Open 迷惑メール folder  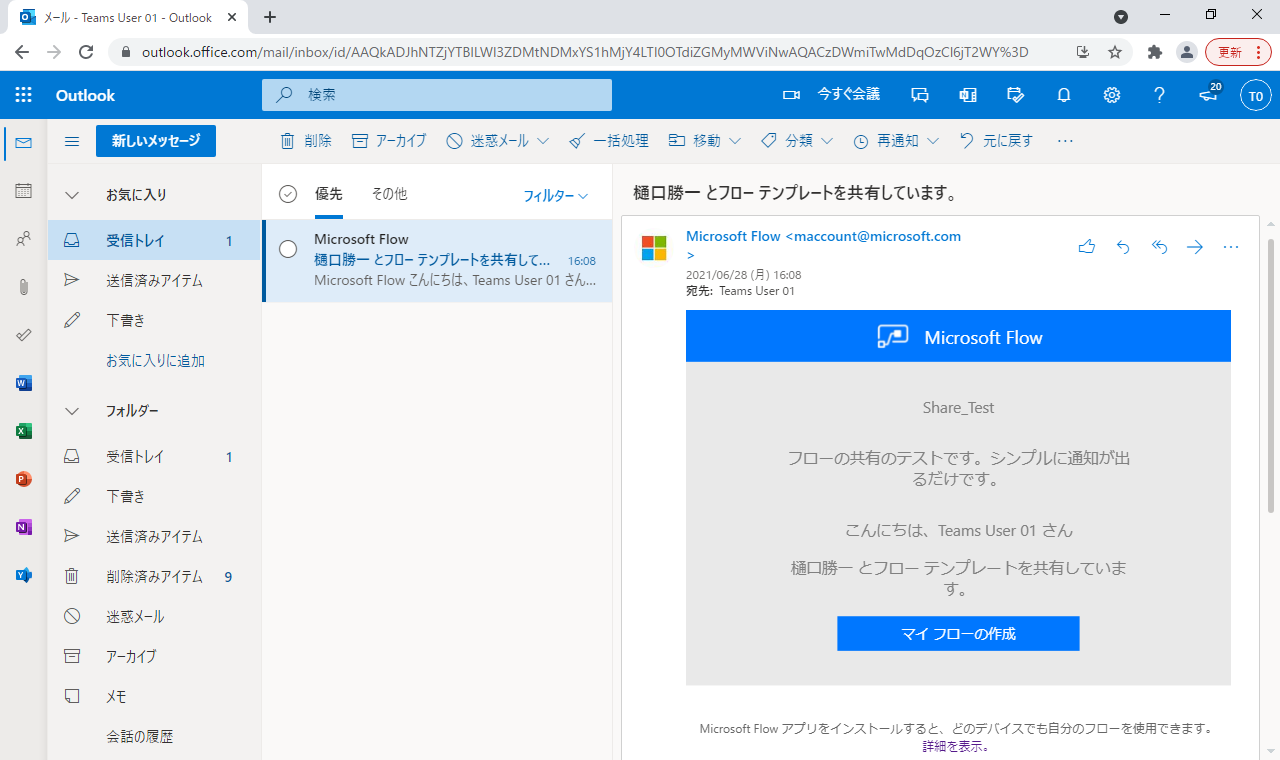click(154, 617)
